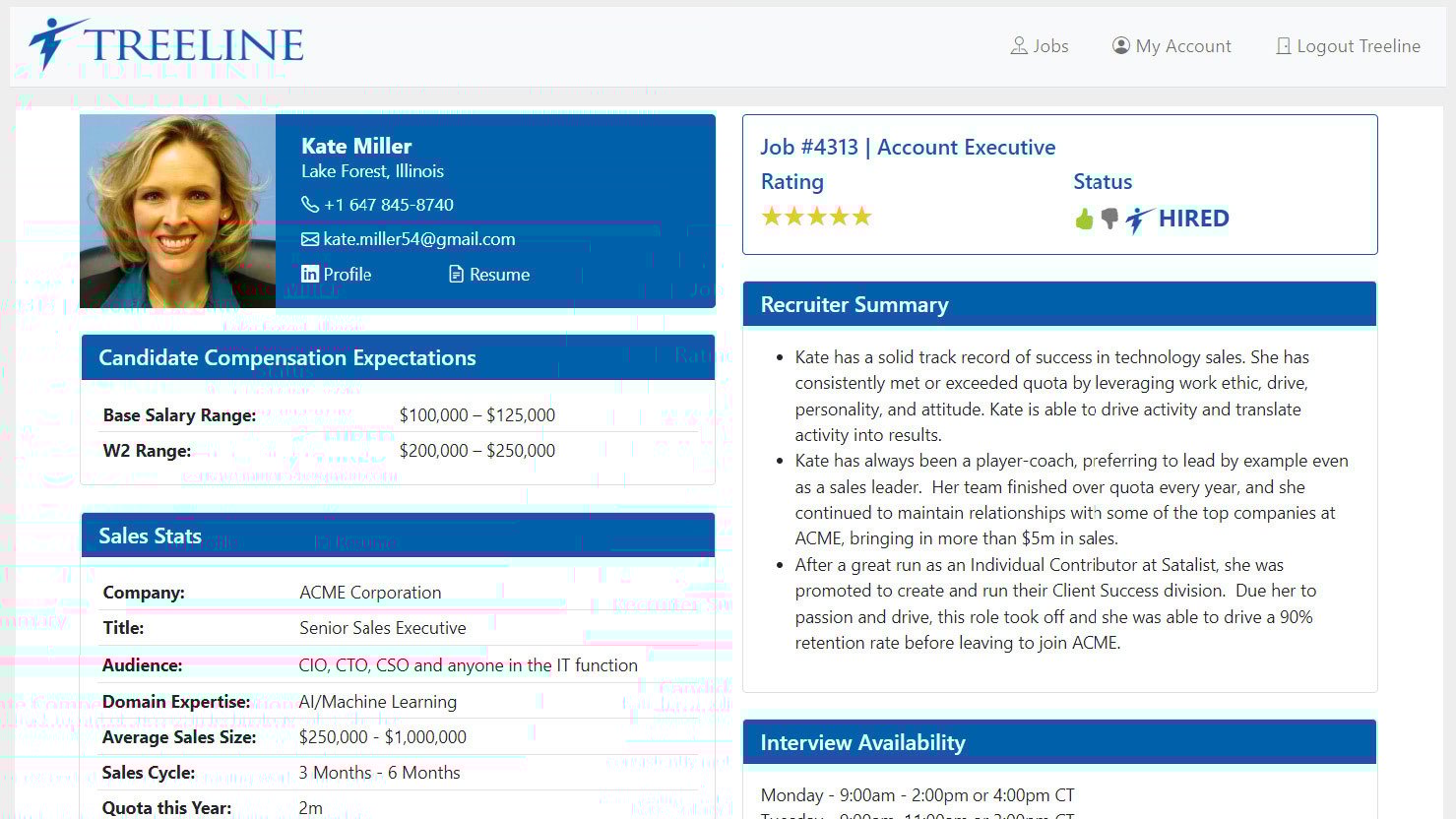Click the title Senior Sales Executive
Image resolution: width=1456 pixels, height=819 pixels.
(x=383, y=628)
